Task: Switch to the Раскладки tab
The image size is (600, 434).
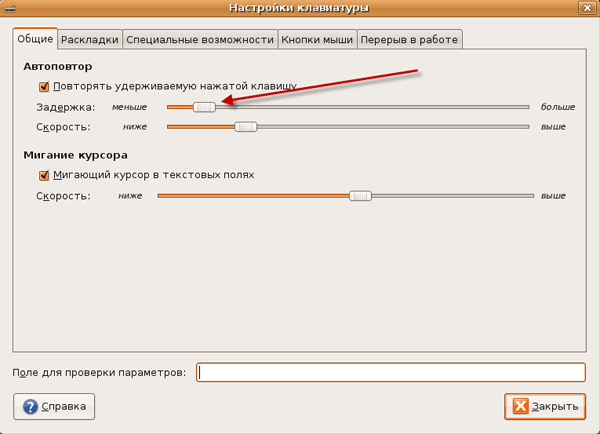Action: click(x=90, y=40)
